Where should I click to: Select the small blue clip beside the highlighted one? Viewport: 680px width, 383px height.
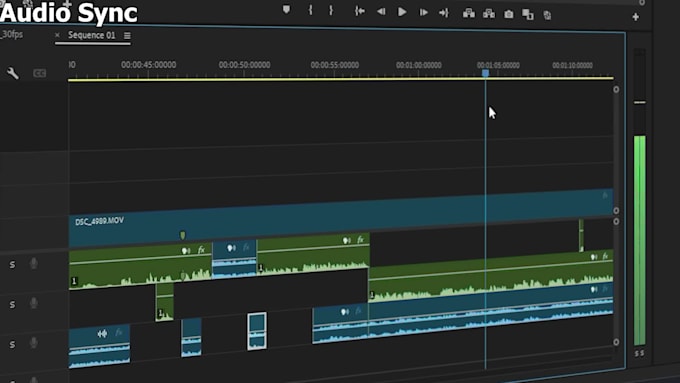pyautogui.click(x=191, y=338)
